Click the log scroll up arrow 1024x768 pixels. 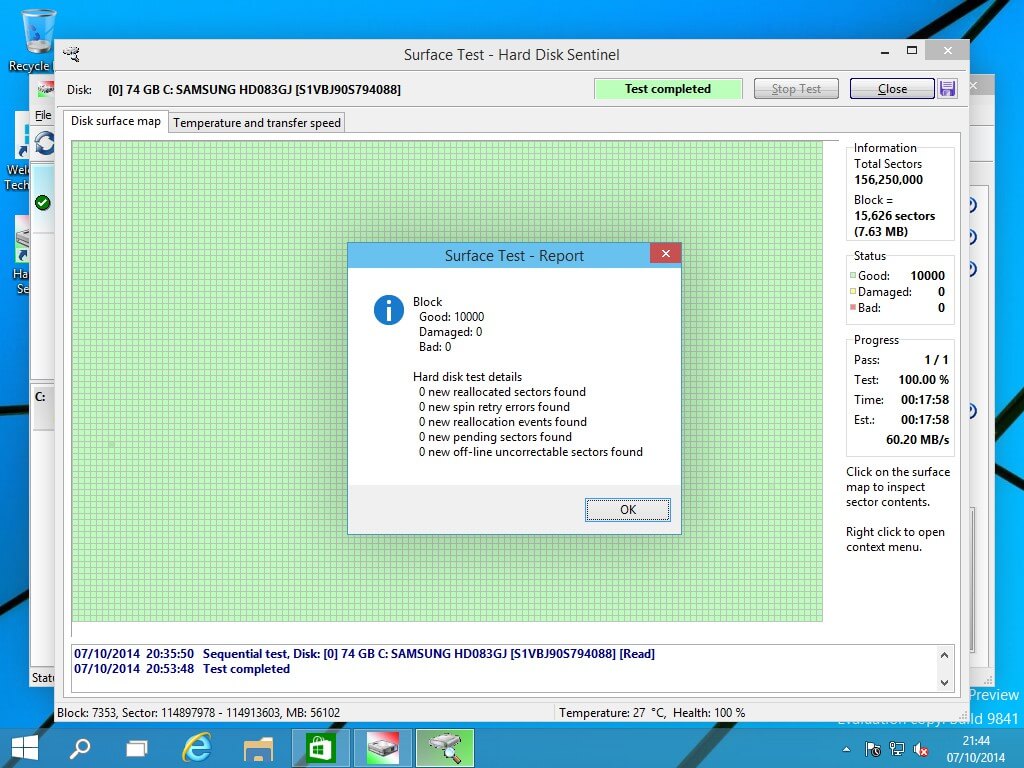(944, 654)
